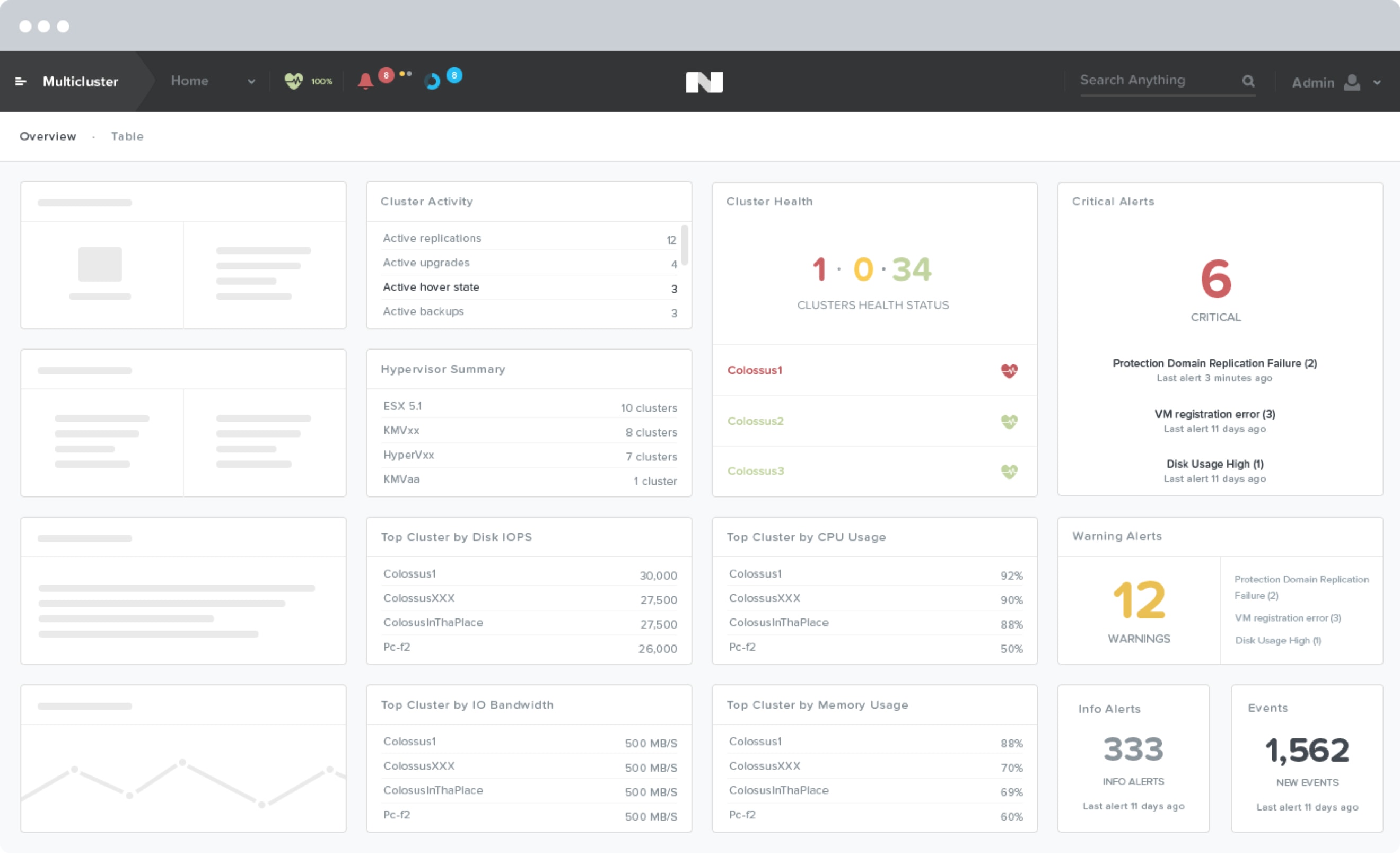Click the green heart next to Colossus3
The height and width of the screenshot is (854, 1400).
[1009, 472]
